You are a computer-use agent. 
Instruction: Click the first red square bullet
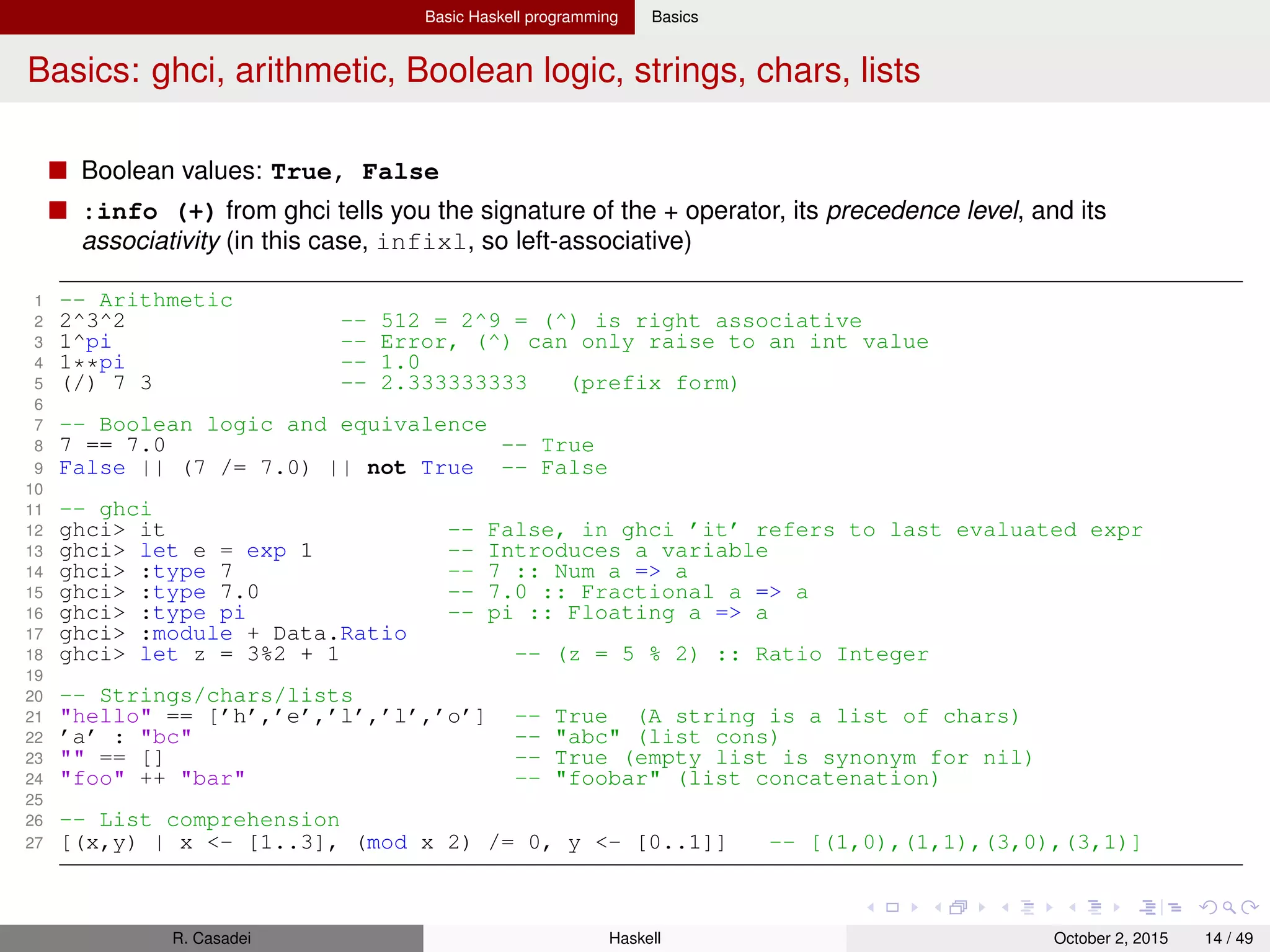(58, 170)
